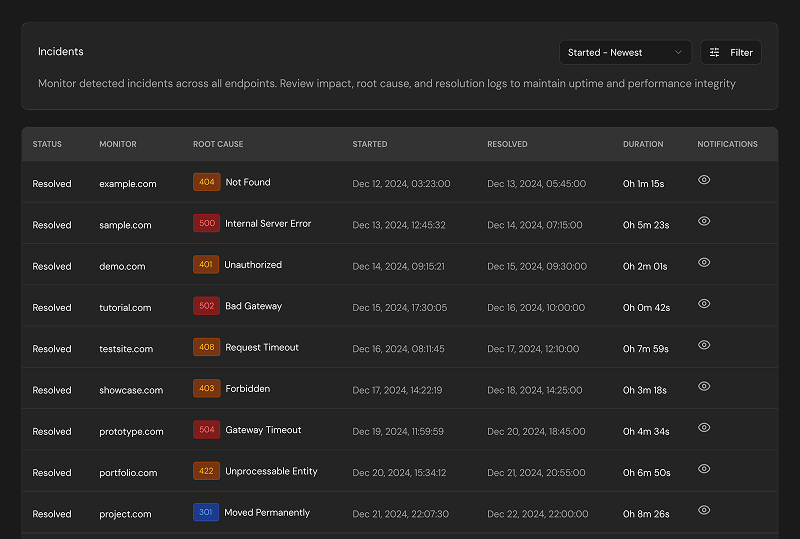Select the tutorial.com monitor cell
This screenshot has height=539, width=800.
click(125, 308)
